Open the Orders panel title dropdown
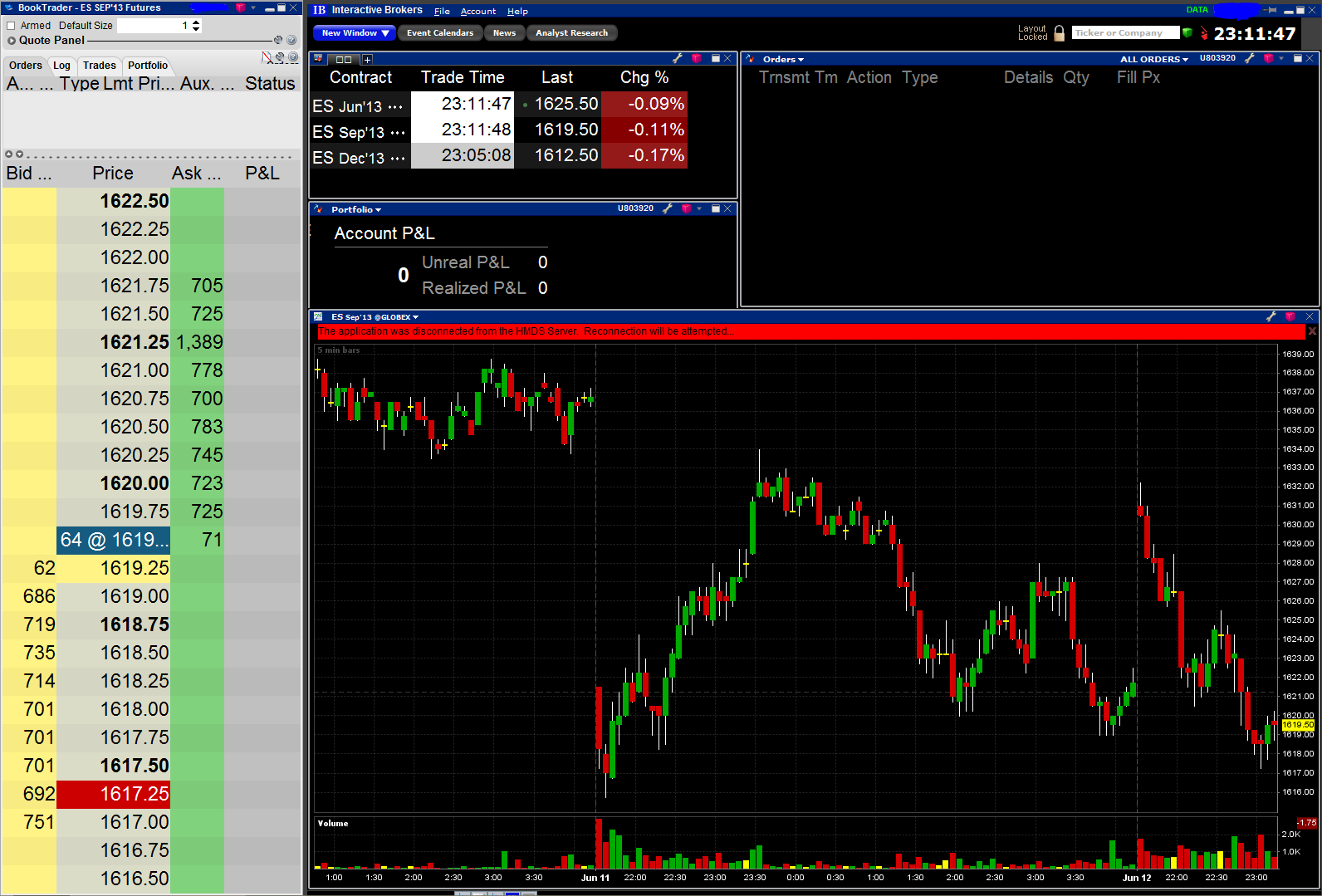The height and width of the screenshot is (896, 1322). point(783,59)
